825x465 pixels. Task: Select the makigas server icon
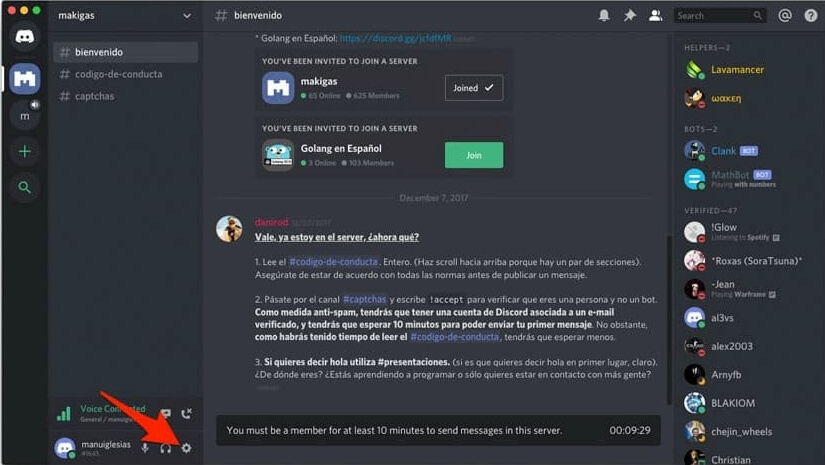click(25, 78)
